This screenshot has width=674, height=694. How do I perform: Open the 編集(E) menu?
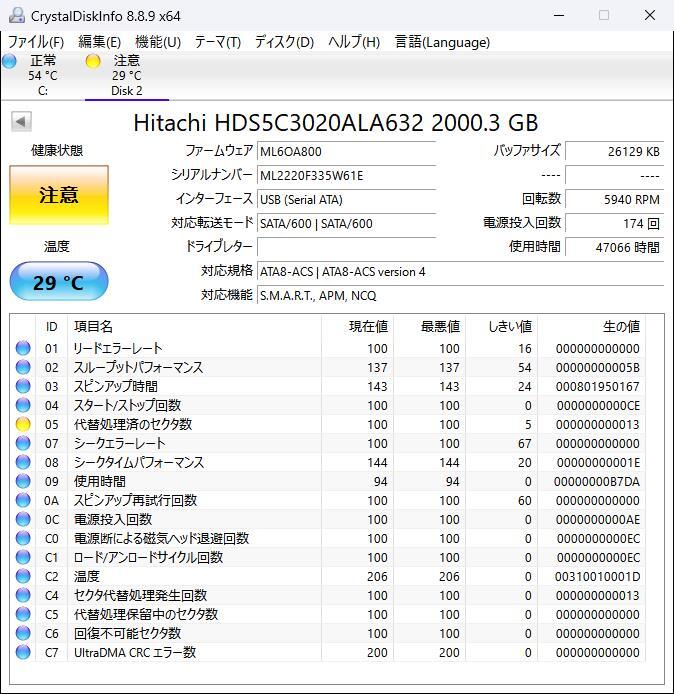[x=100, y=42]
